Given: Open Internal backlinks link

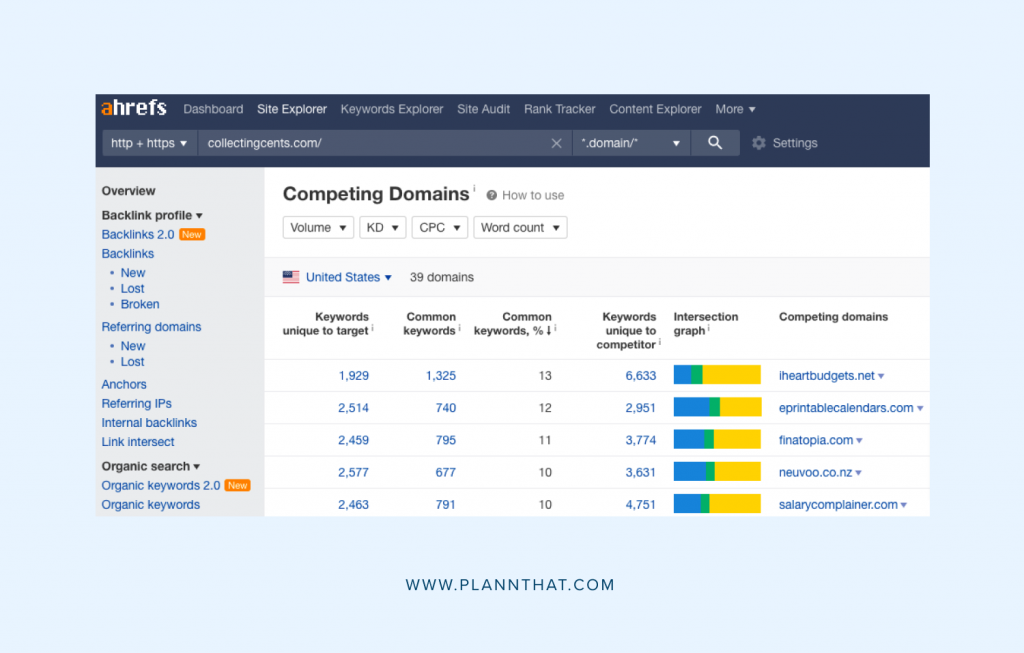Looking at the screenshot, I should (x=149, y=422).
